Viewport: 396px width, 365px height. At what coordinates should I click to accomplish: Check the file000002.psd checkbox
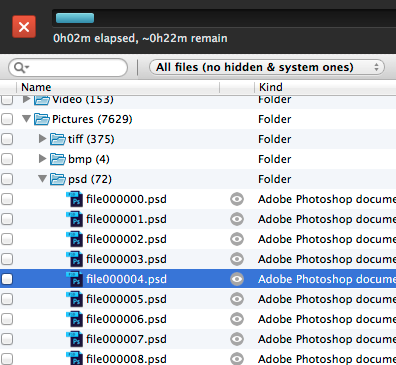pos(7,239)
